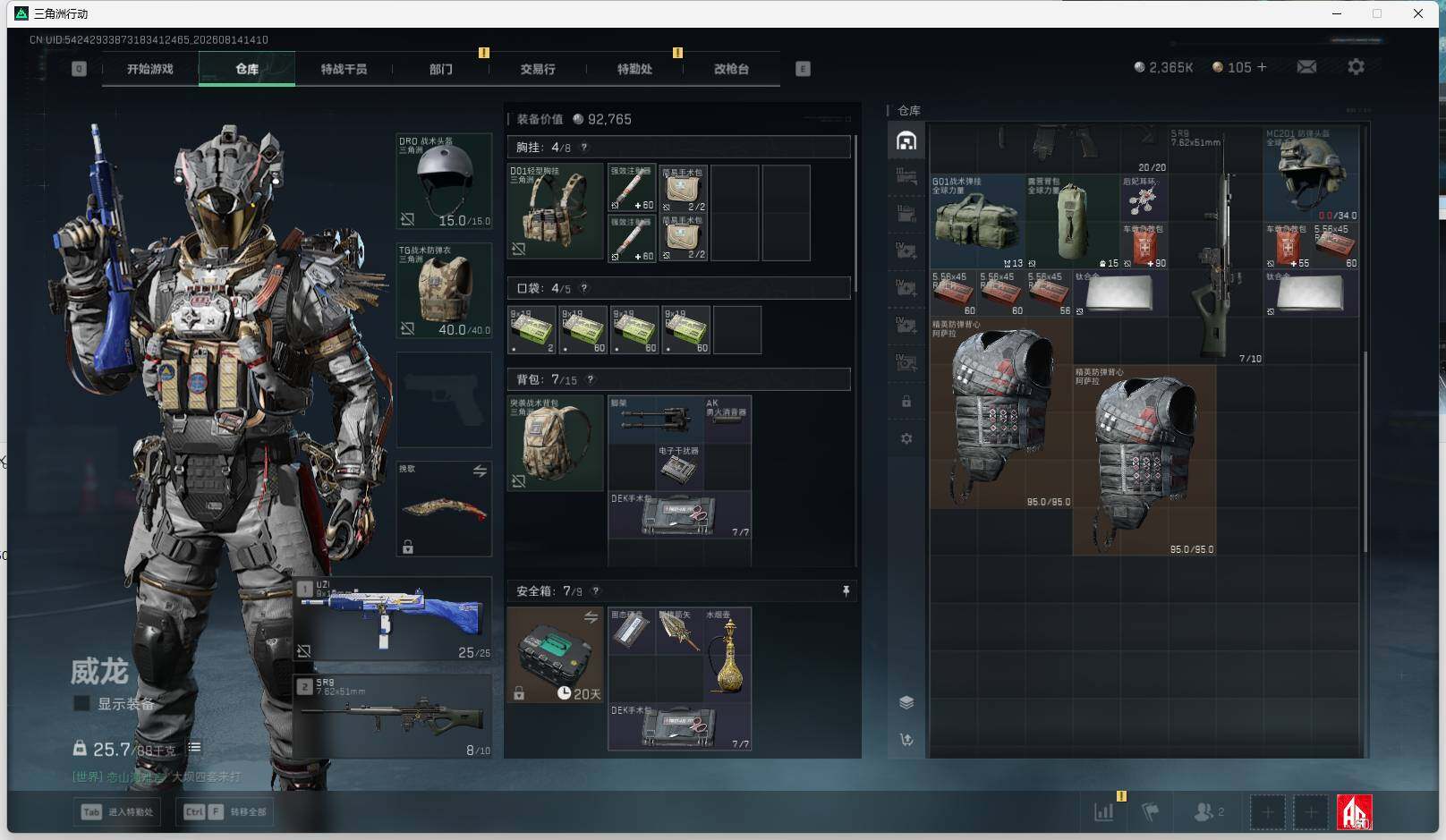Open the 特勤处 tab

(634, 69)
